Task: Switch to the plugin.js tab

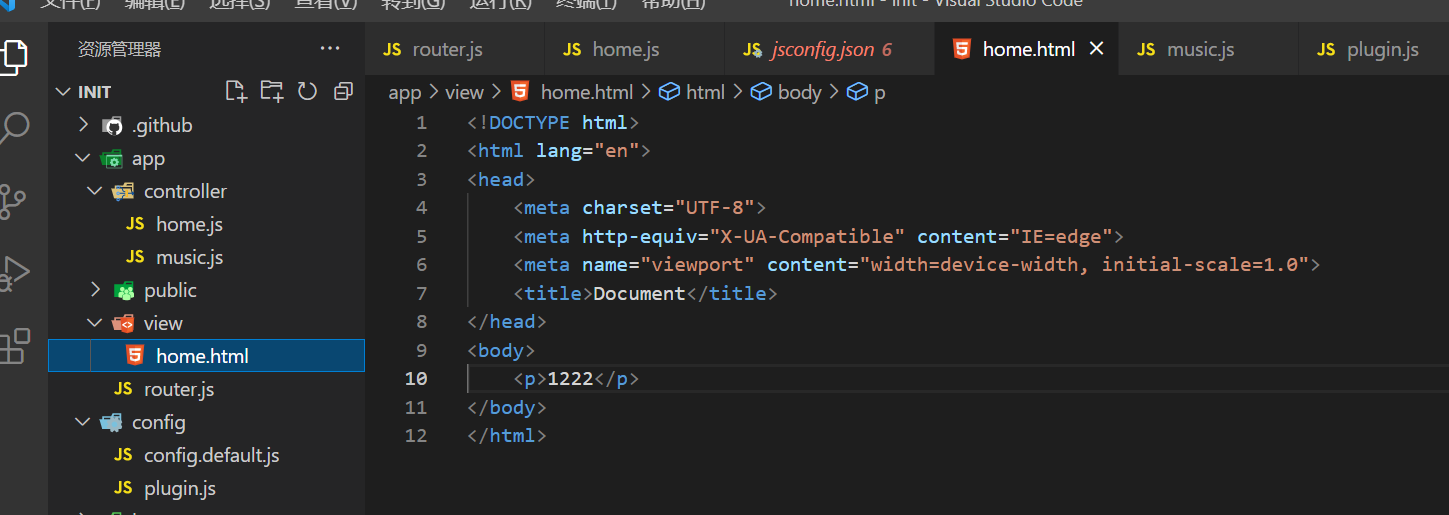Action: (1373, 49)
